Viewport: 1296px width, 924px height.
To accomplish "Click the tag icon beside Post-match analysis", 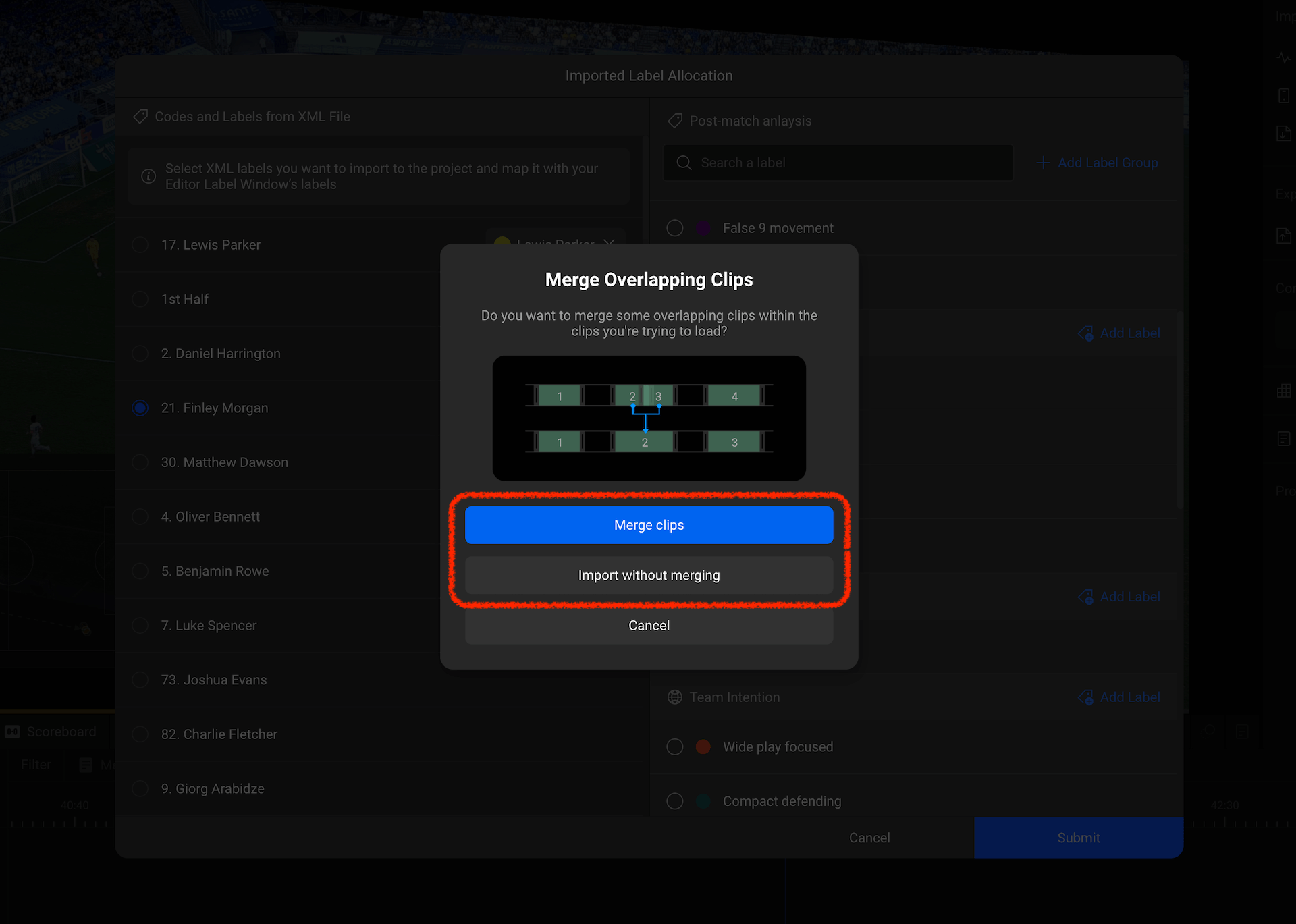I will click(675, 121).
